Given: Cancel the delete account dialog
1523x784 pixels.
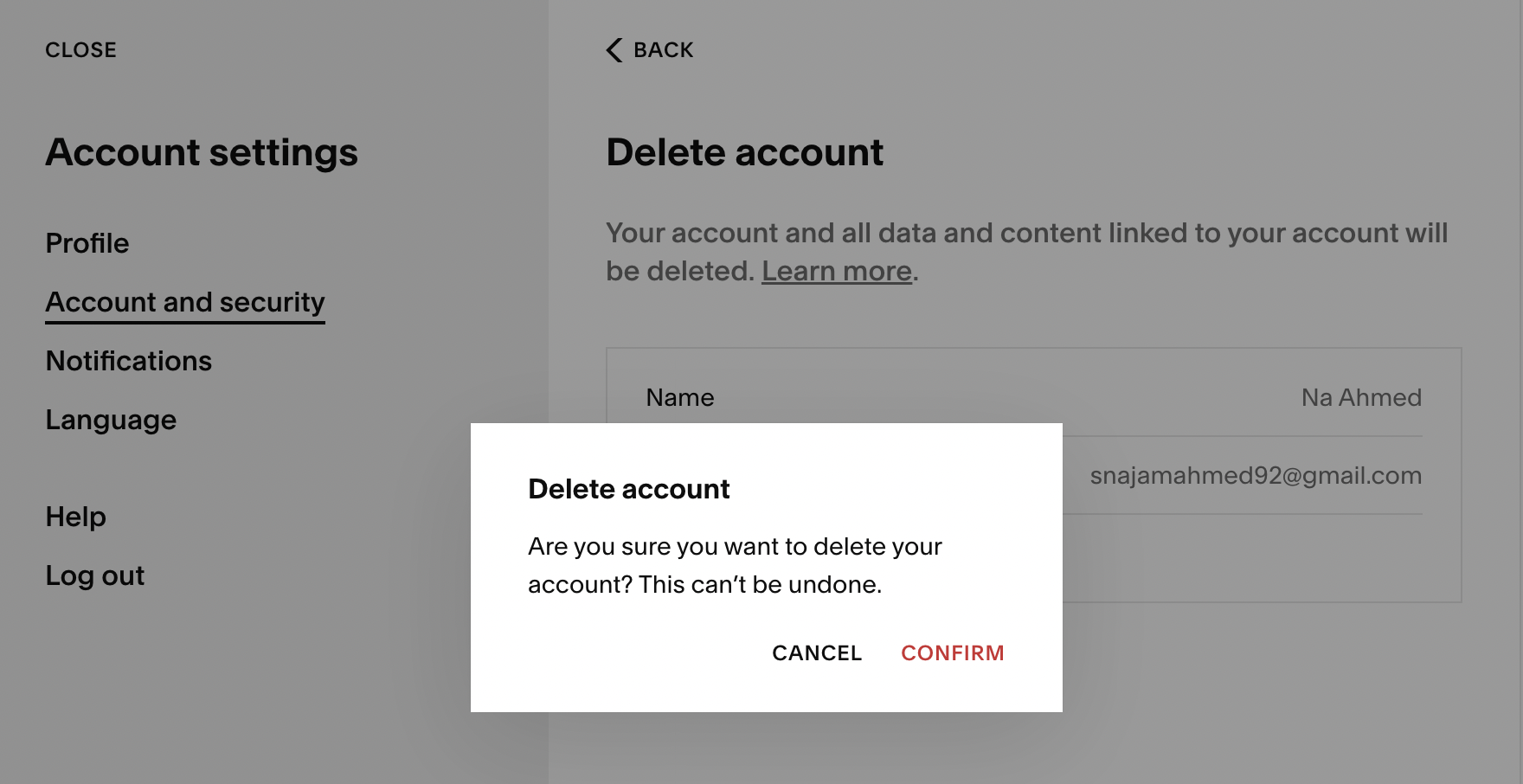Looking at the screenshot, I should 817,652.
